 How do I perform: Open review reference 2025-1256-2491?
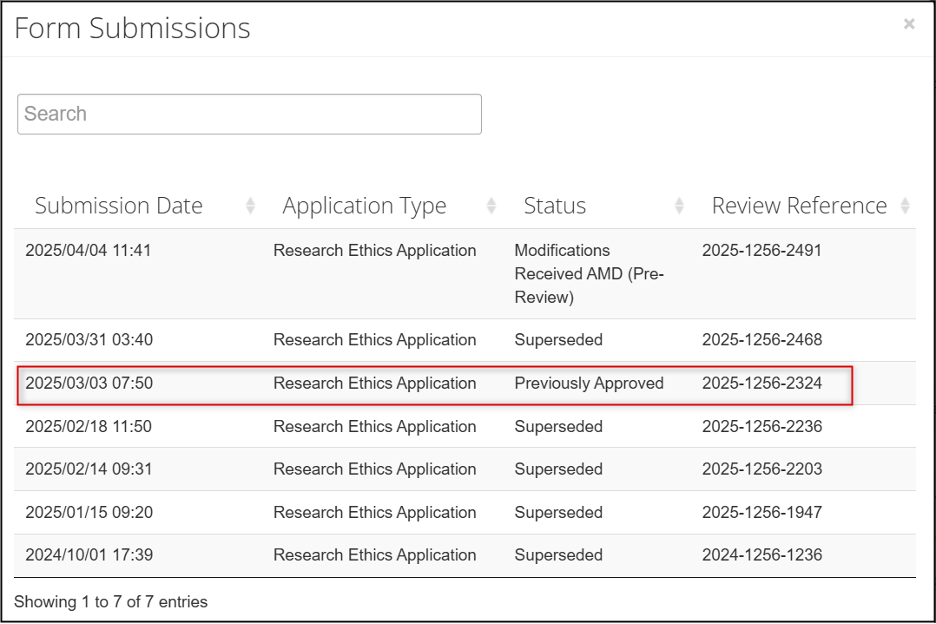click(762, 250)
